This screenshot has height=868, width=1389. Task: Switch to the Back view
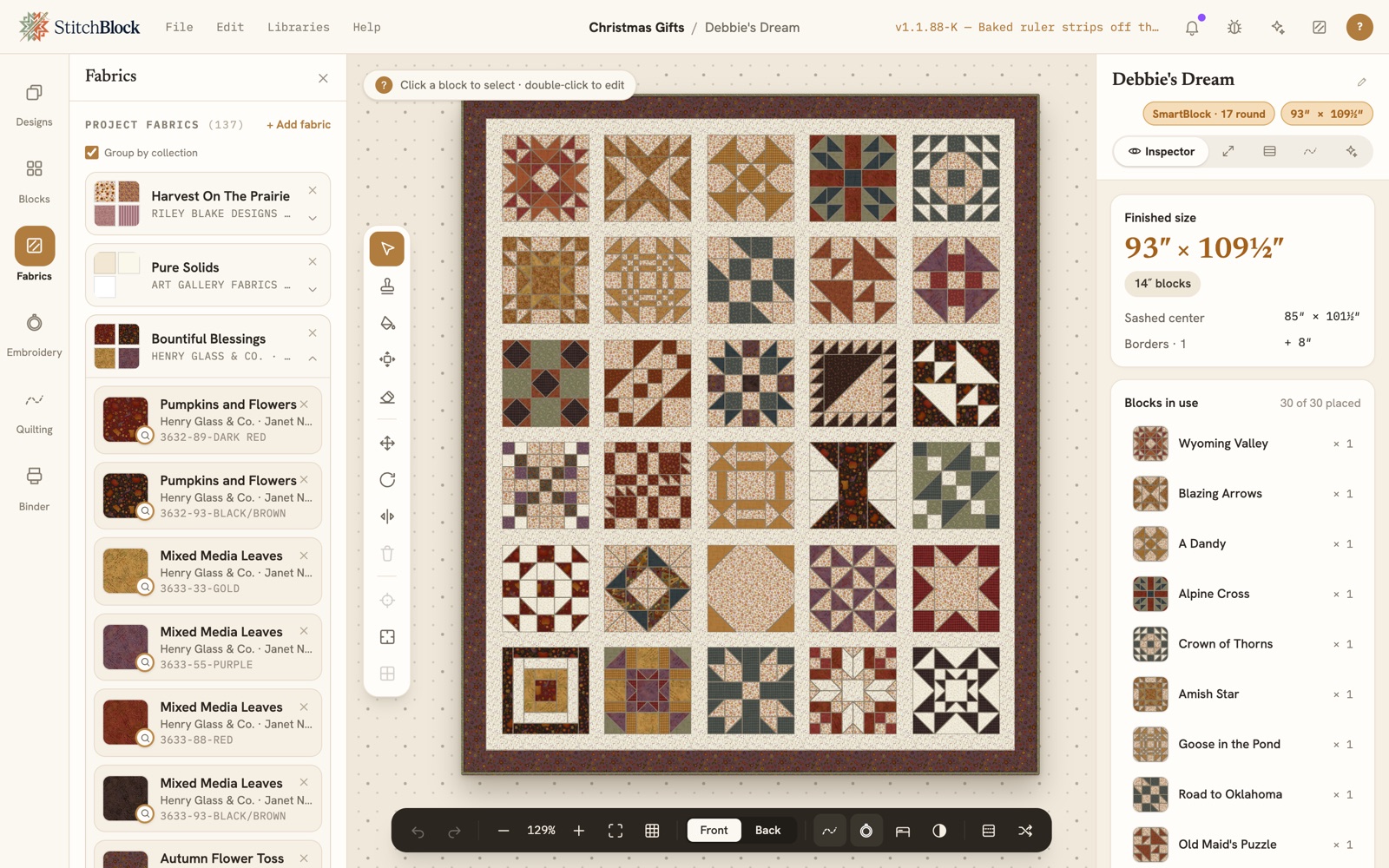(767, 831)
